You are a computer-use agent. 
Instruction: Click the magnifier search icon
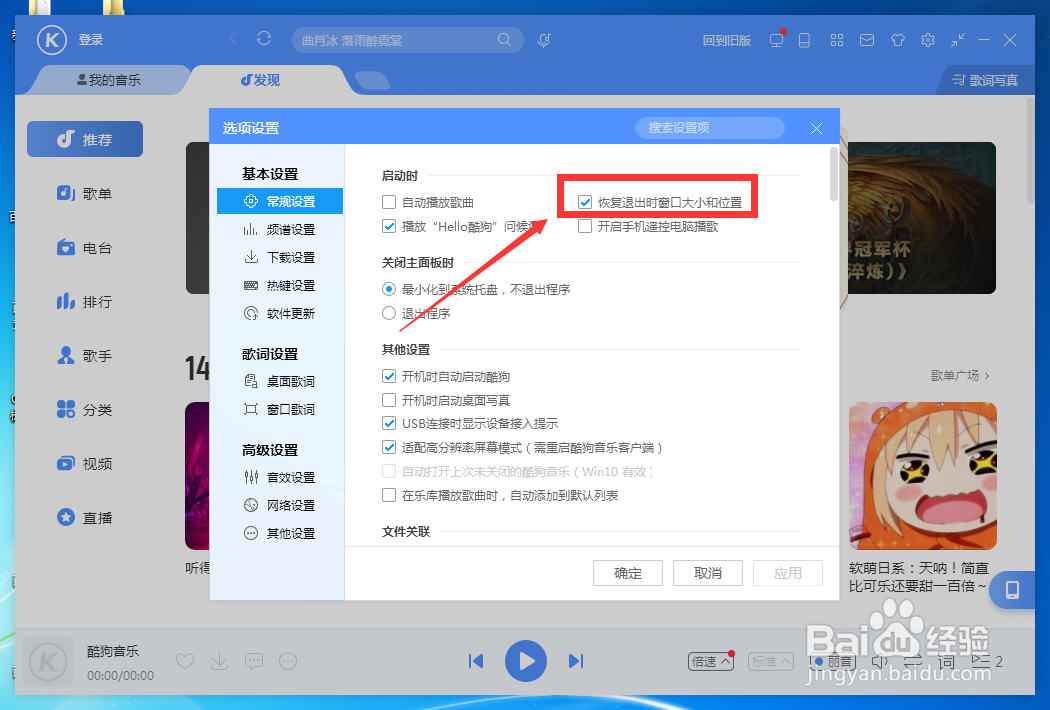tap(504, 40)
